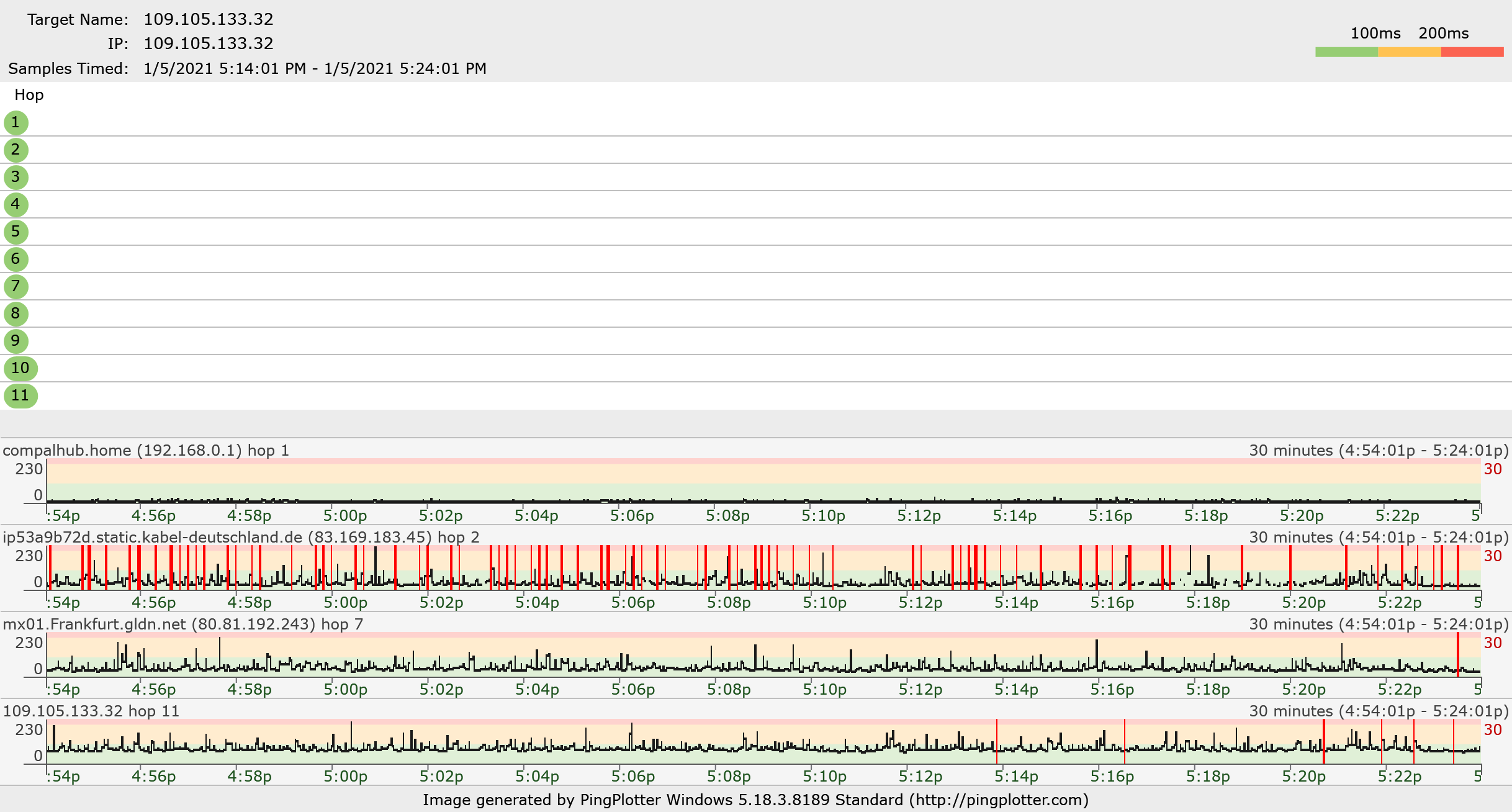Click the red 30 on hop 2 graph
Viewport: 1512px width, 812px height.
[1492, 556]
